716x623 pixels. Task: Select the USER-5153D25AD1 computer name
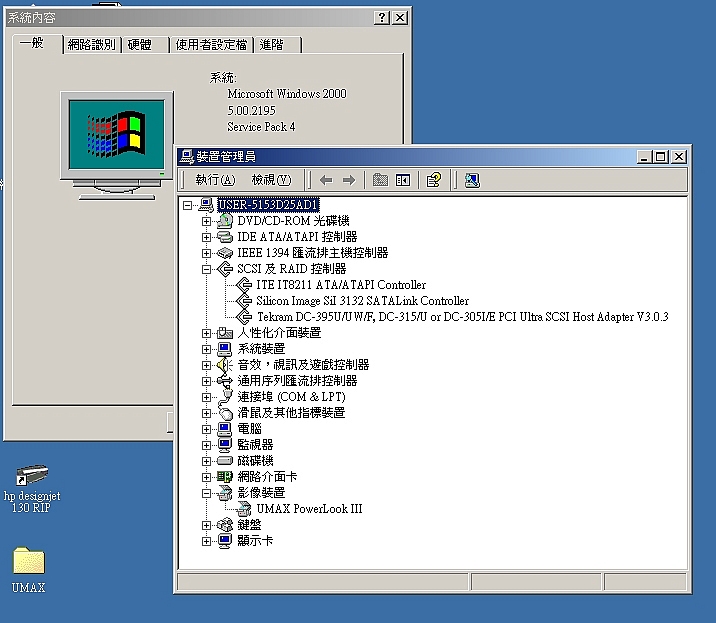[268, 205]
